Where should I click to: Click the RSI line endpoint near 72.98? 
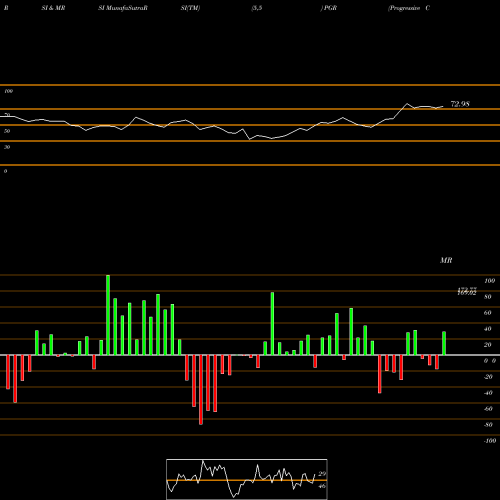pyautogui.click(x=443, y=107)
